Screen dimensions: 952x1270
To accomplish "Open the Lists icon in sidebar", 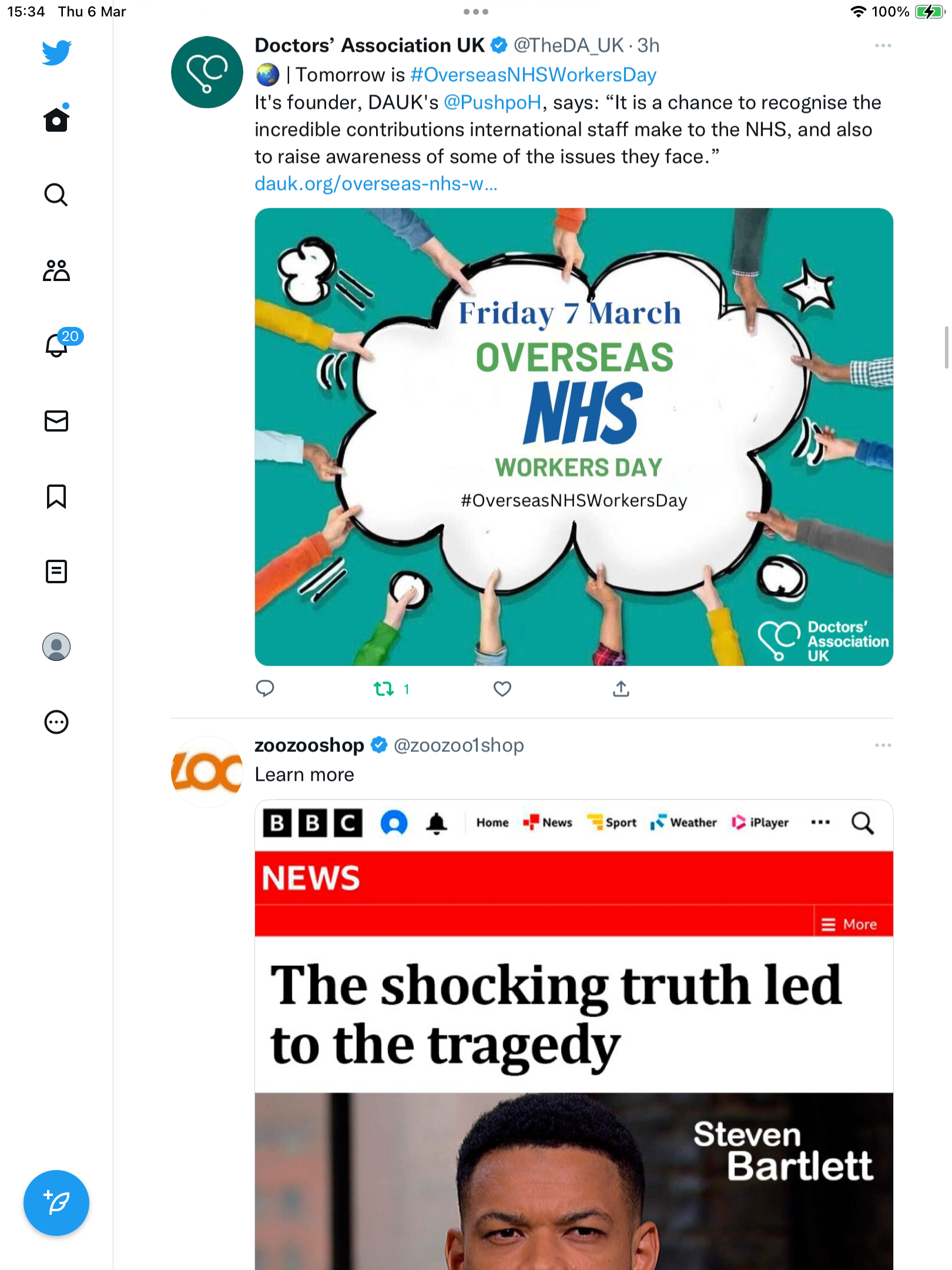I will coord(56,571).
